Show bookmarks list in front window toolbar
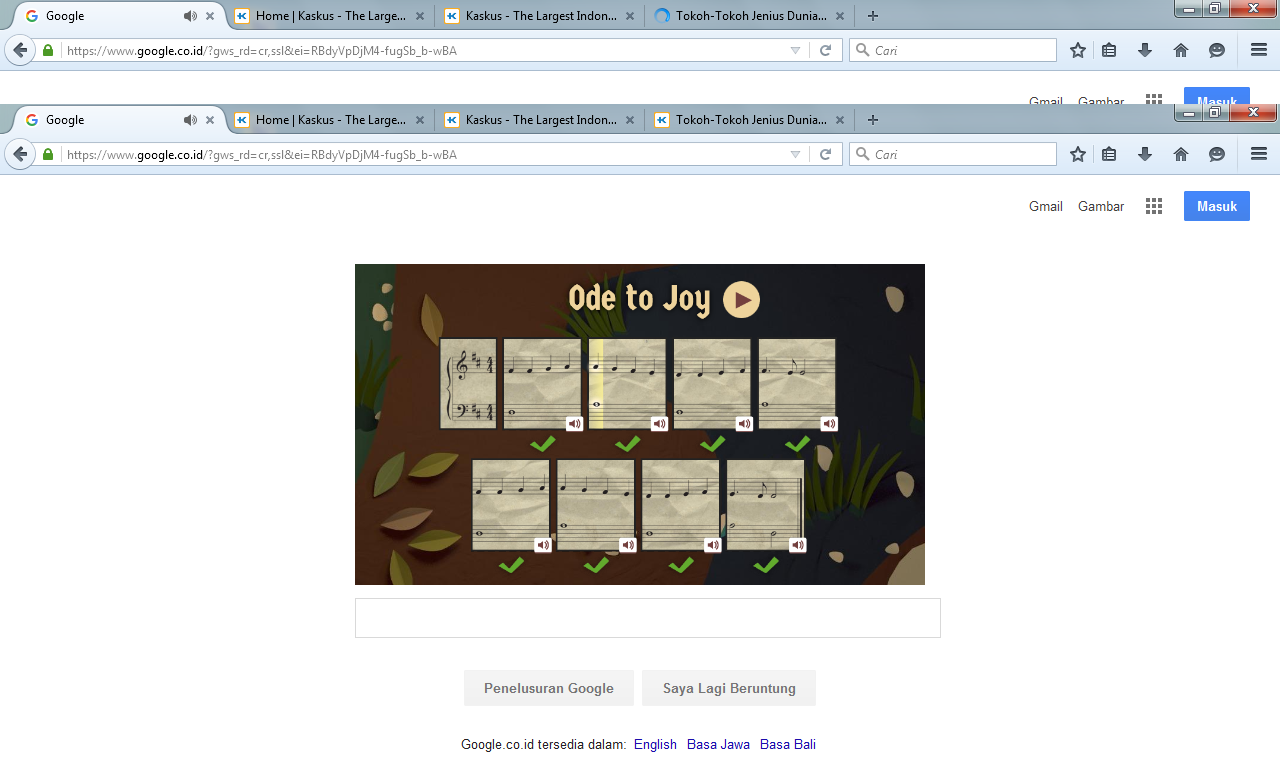1280x768 pixels. click(1109, 154)
